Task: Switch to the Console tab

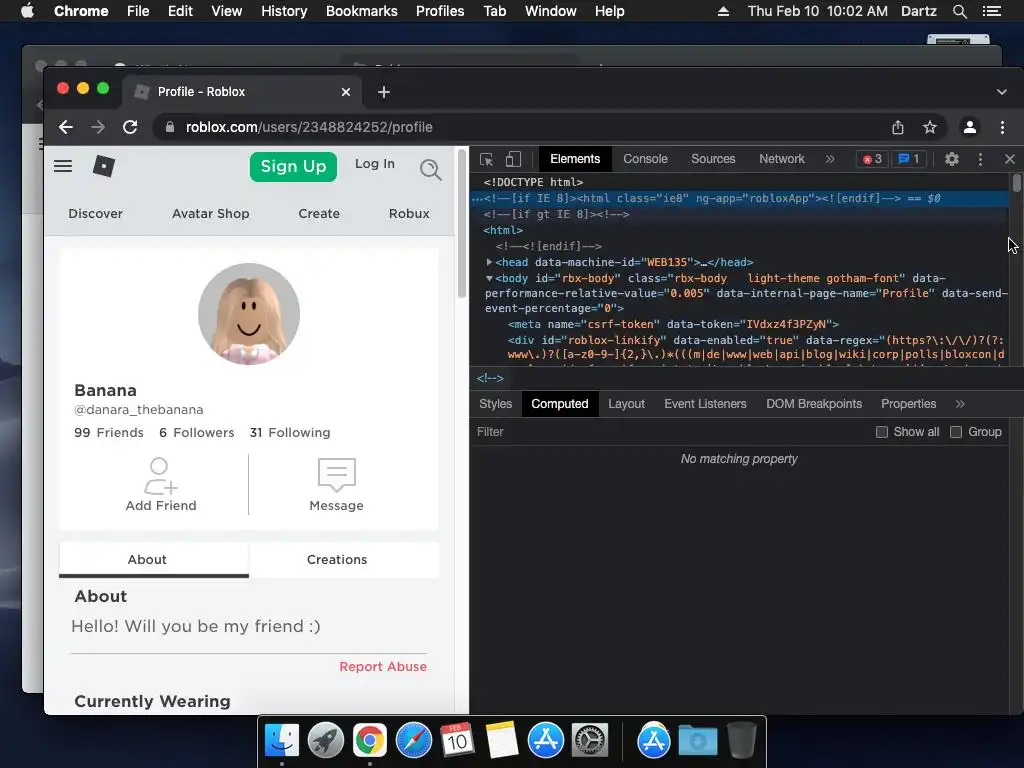Action: click(645, 159)
